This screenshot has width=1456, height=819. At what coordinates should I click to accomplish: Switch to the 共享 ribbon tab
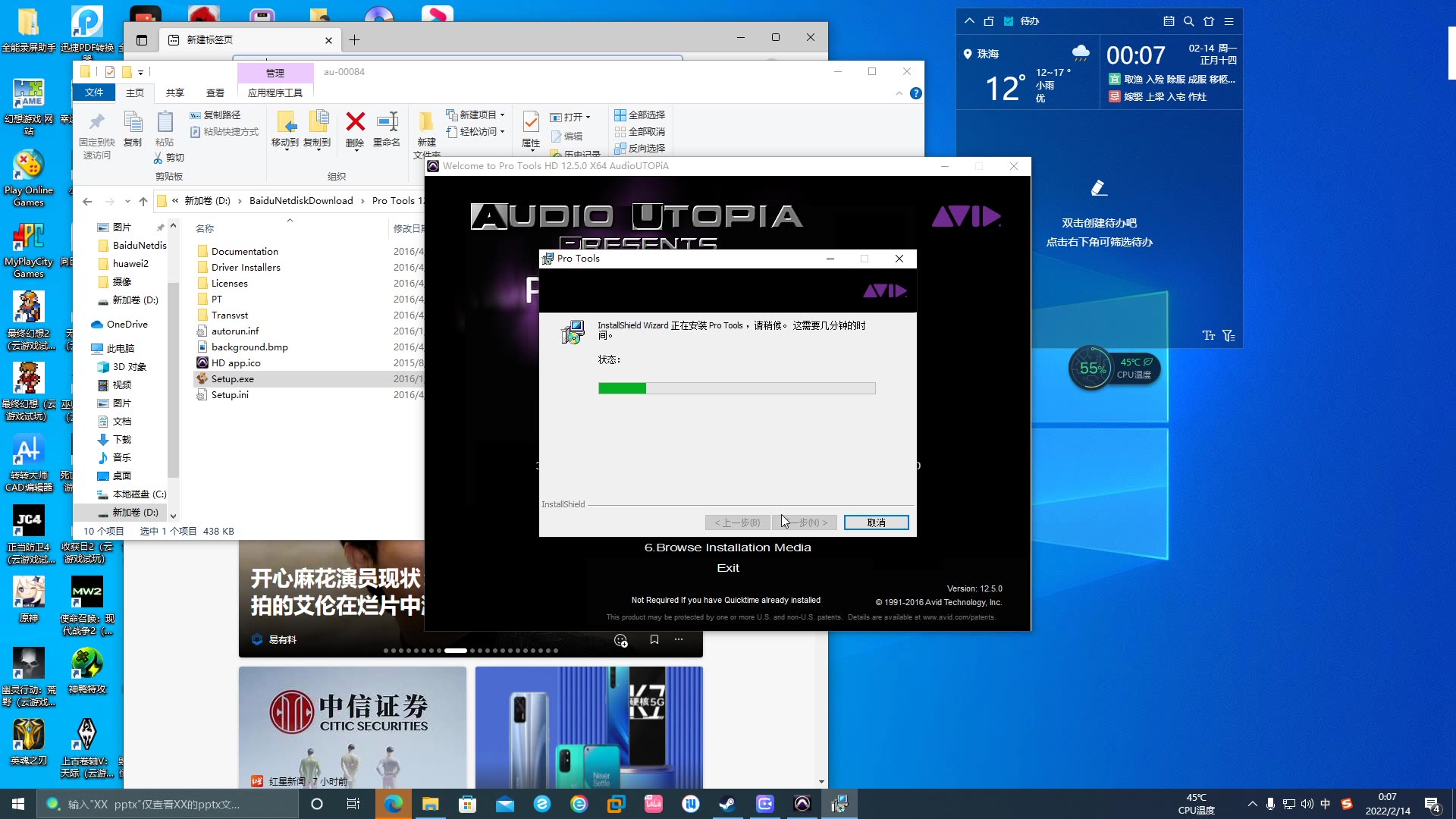coord(174,93)
